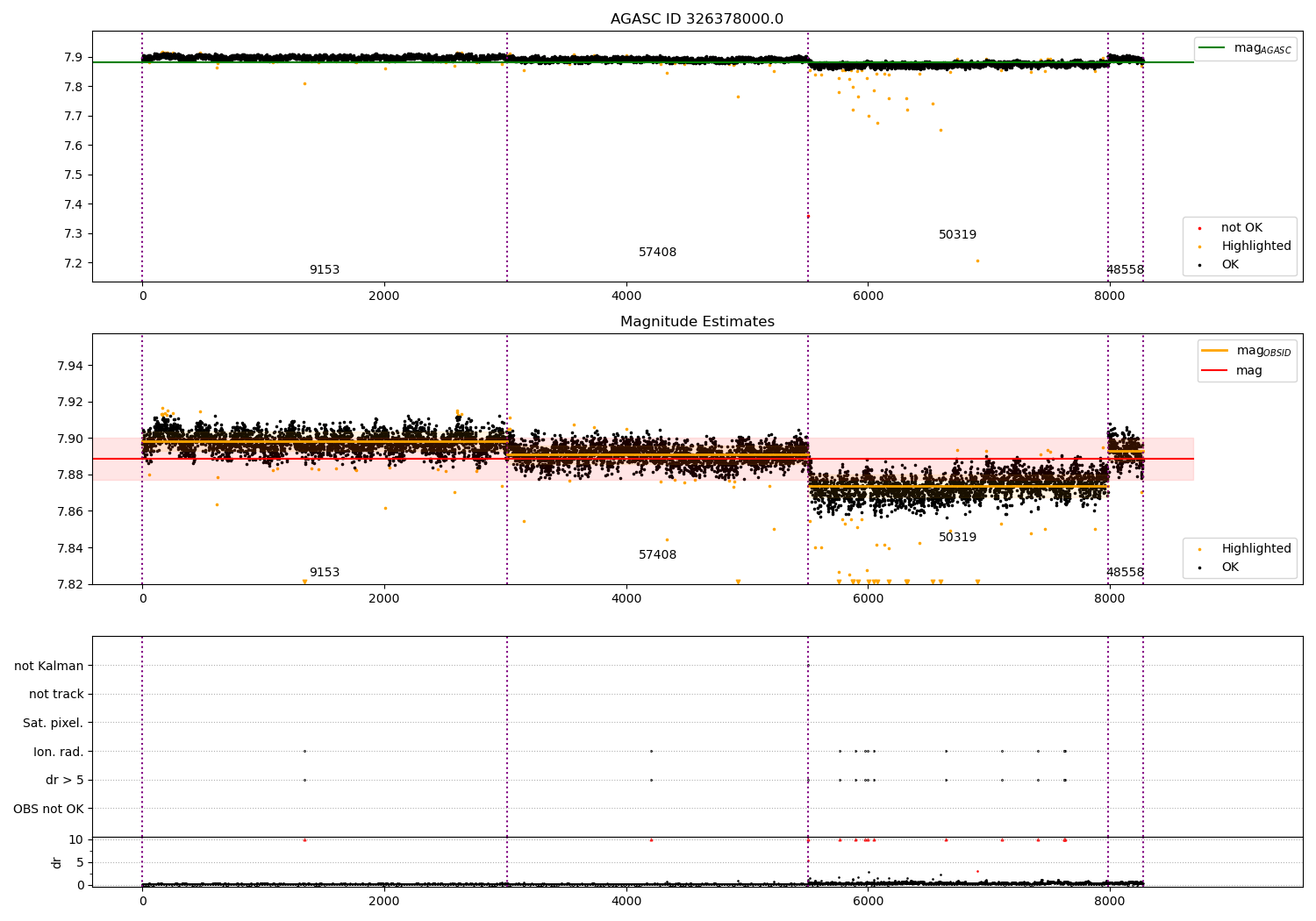1316x921 pixels.
Task: Click the '5' tick on the dr axis
Action: 80,862
